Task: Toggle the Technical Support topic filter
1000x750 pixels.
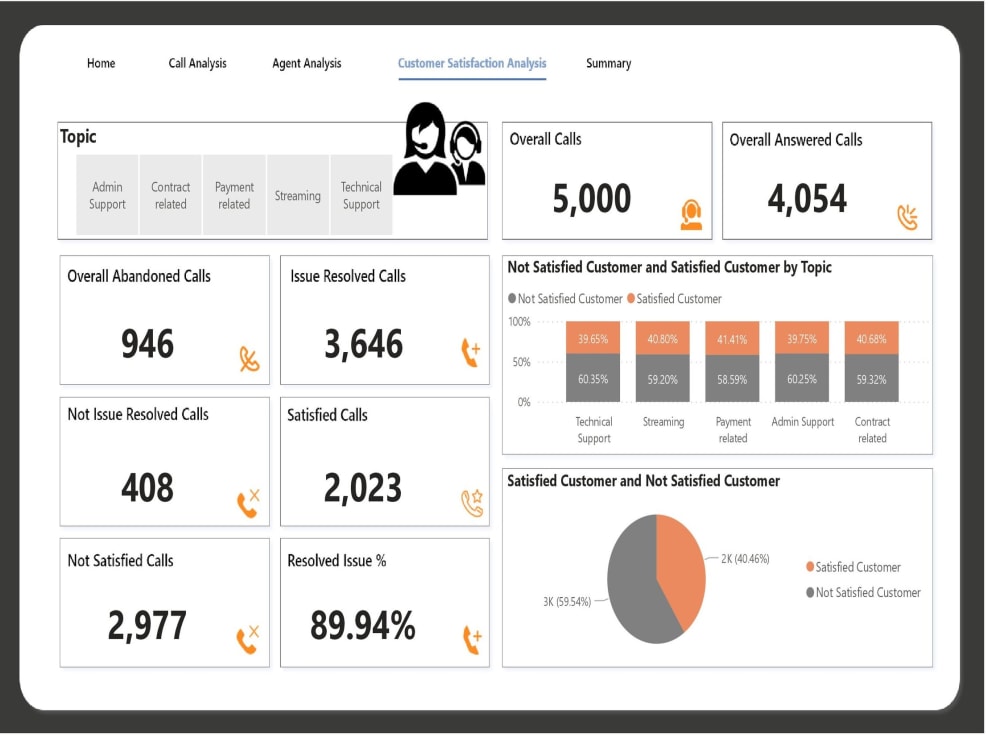Action: 361,195
